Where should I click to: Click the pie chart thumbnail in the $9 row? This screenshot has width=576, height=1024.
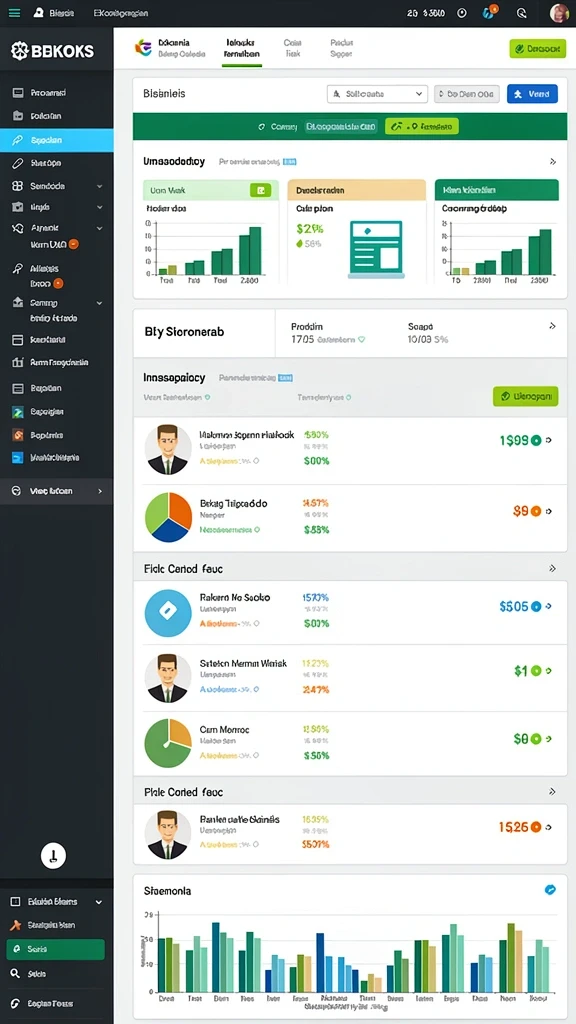(168, 517)
